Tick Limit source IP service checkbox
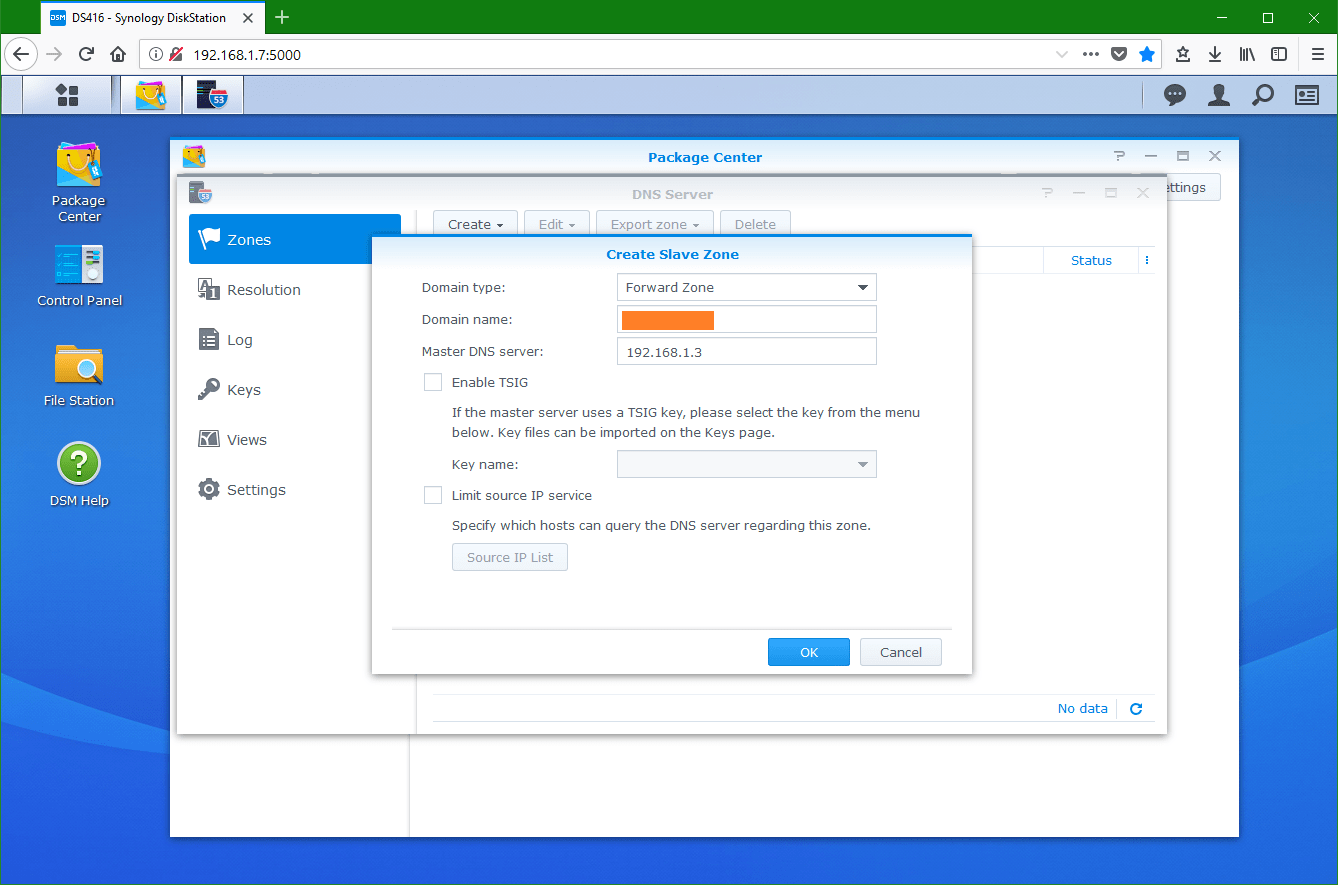The height and width of the screenshot is (885, 1338). (x=433, y=495)
